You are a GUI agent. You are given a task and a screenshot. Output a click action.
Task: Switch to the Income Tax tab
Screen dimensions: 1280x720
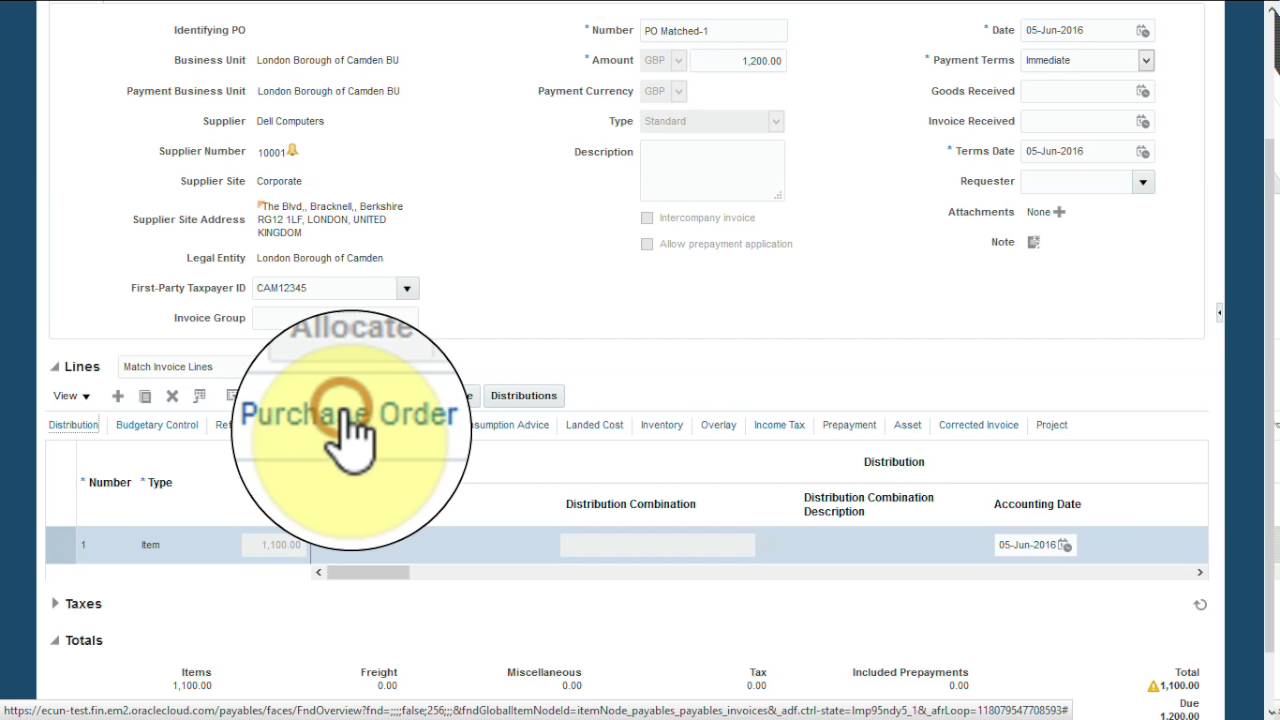[x=779, y=425]
